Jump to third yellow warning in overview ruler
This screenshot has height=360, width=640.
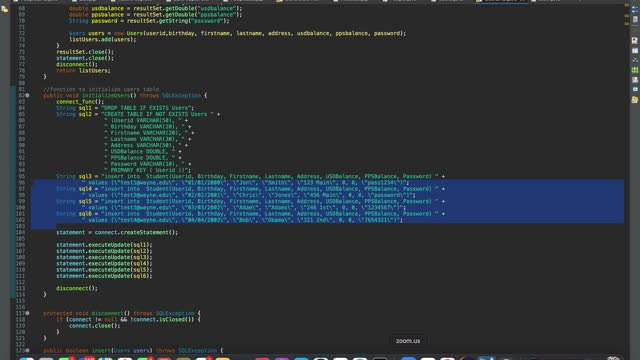point(627,24)
